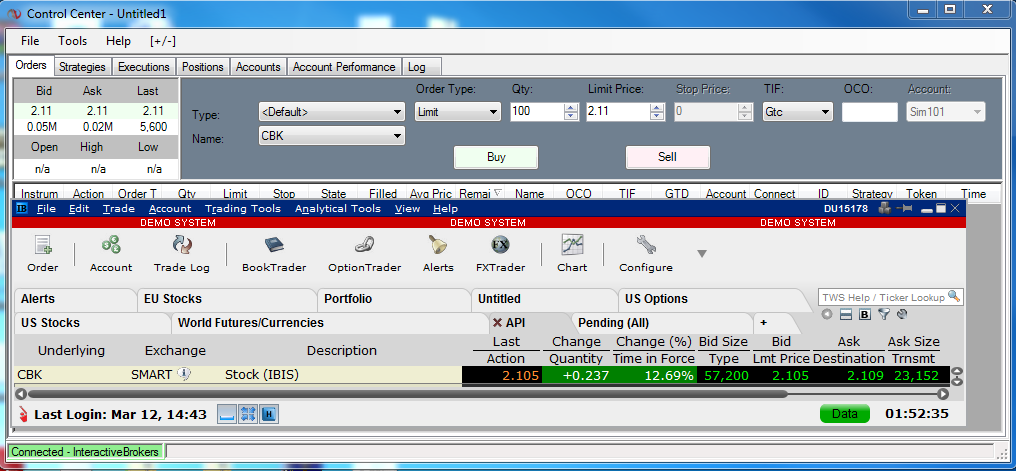
Task: Click the Control Center title bar logo icon
Action: coord(14,14)
